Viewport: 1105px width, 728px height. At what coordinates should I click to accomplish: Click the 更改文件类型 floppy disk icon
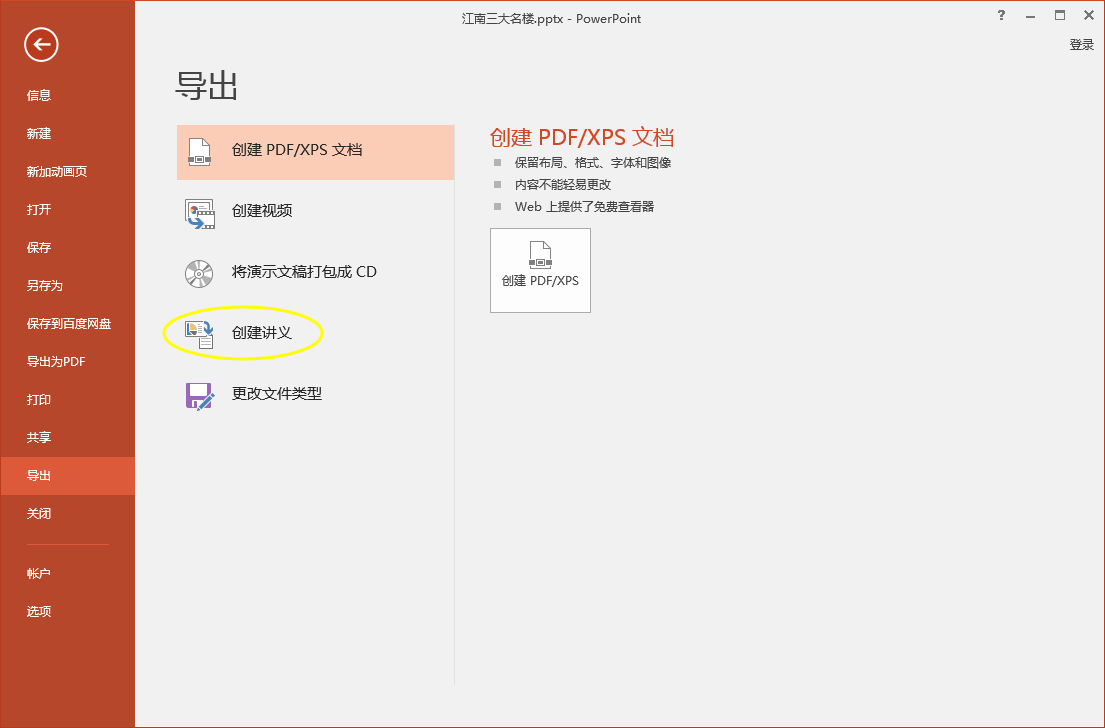pyautogui.click(x=199, y=394)
